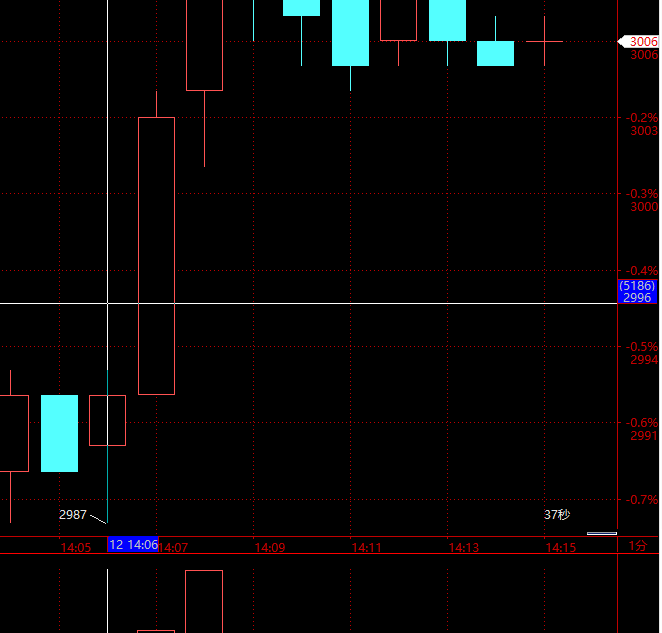Click the blue crosshair time label 12 14:06
Image resolution: width=662 pixels, height=633 pixels.
click(133, 544)
